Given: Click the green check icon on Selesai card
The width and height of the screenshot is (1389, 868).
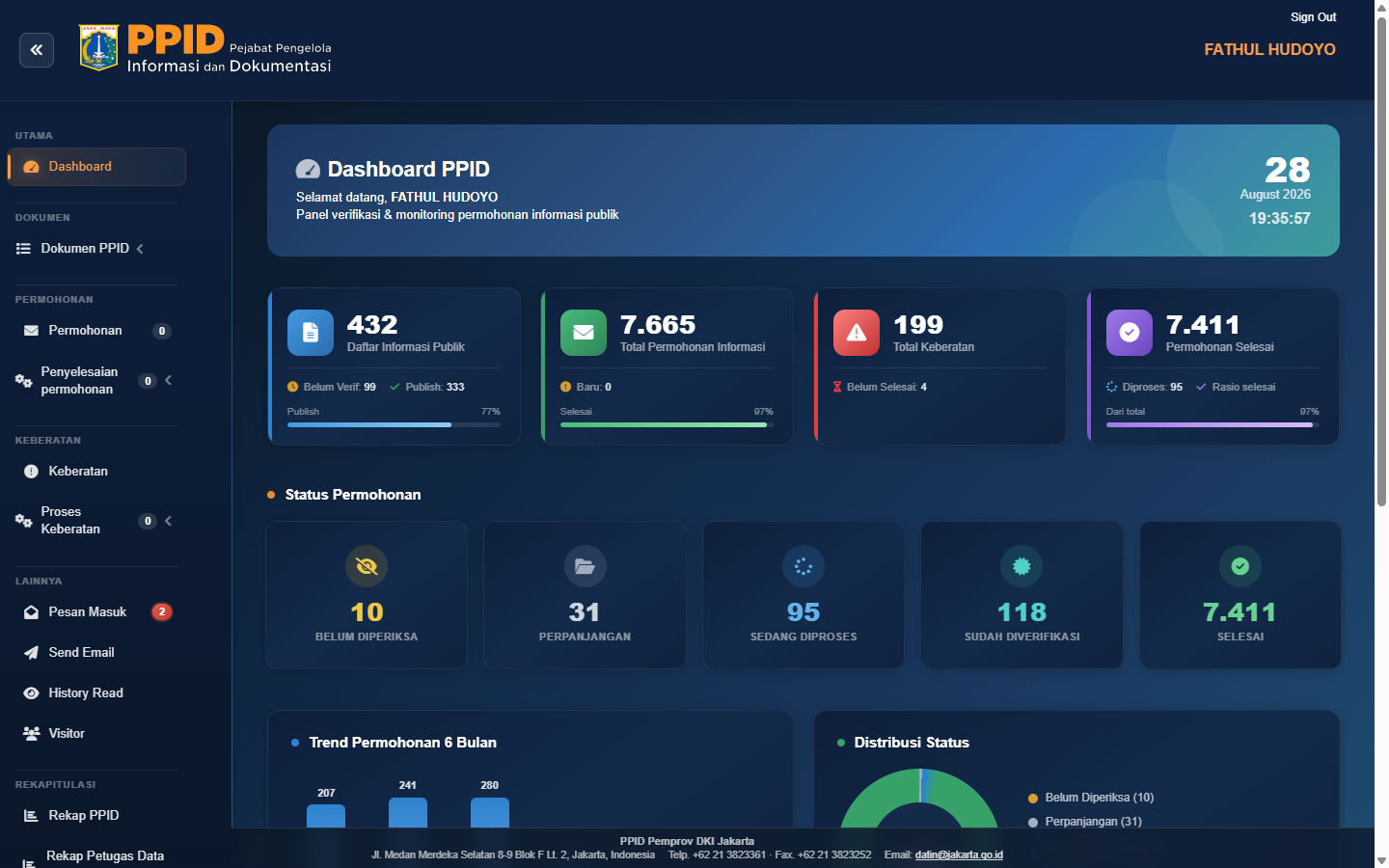Looking at the screenshot, I should pos(1240,566).
